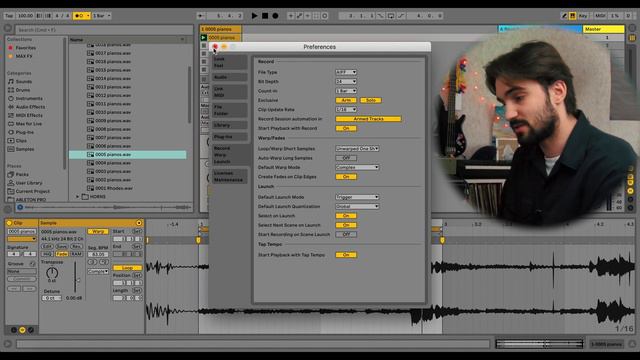
Task: Open the Library preferences tab
Action: pyautogui.click(x=230, y=125)
